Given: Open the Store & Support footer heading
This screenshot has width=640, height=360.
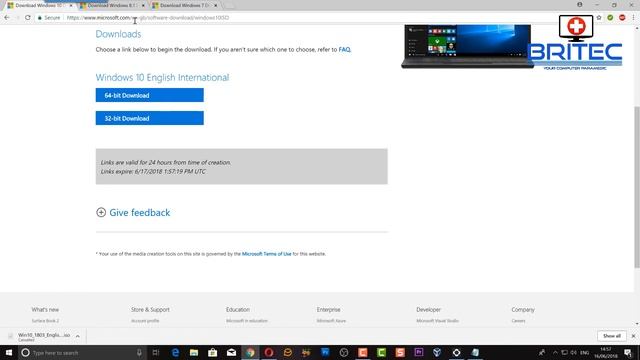Looking at the screenshot, I should tap(150, 310).
